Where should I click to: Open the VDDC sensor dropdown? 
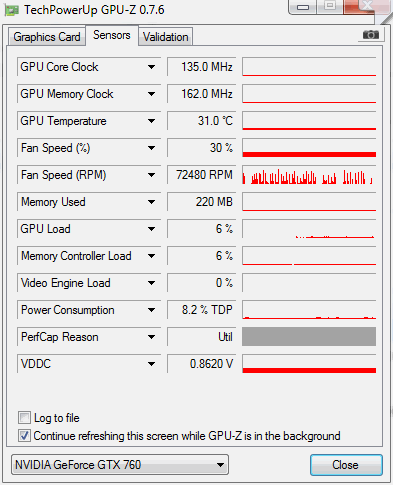(151, 364)
